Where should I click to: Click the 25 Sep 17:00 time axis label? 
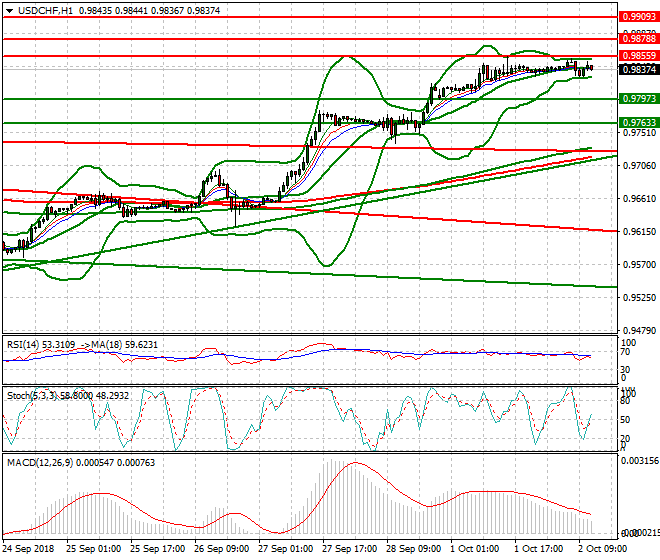click(157, 549)
